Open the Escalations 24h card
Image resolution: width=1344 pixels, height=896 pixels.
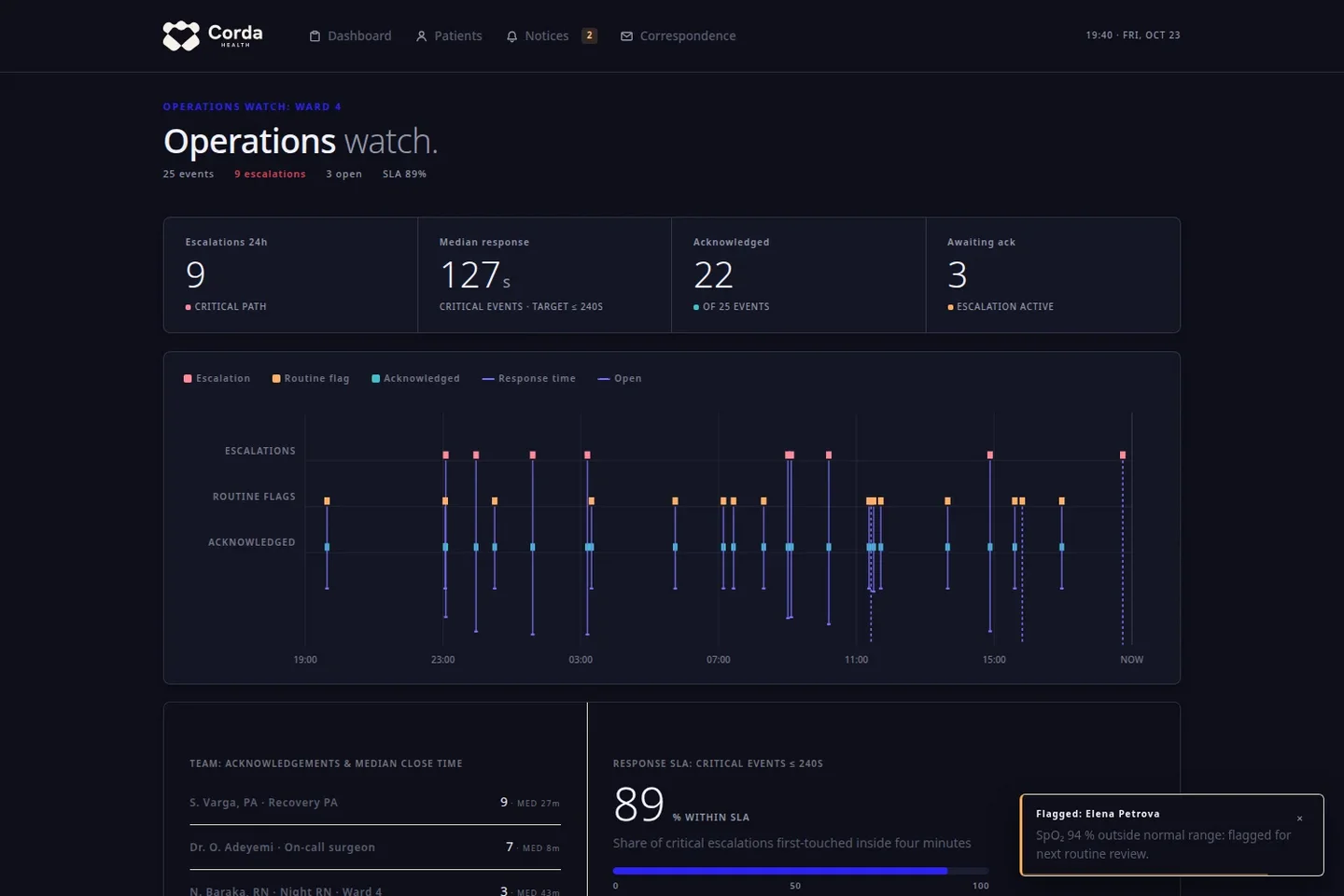pos(291,275)
